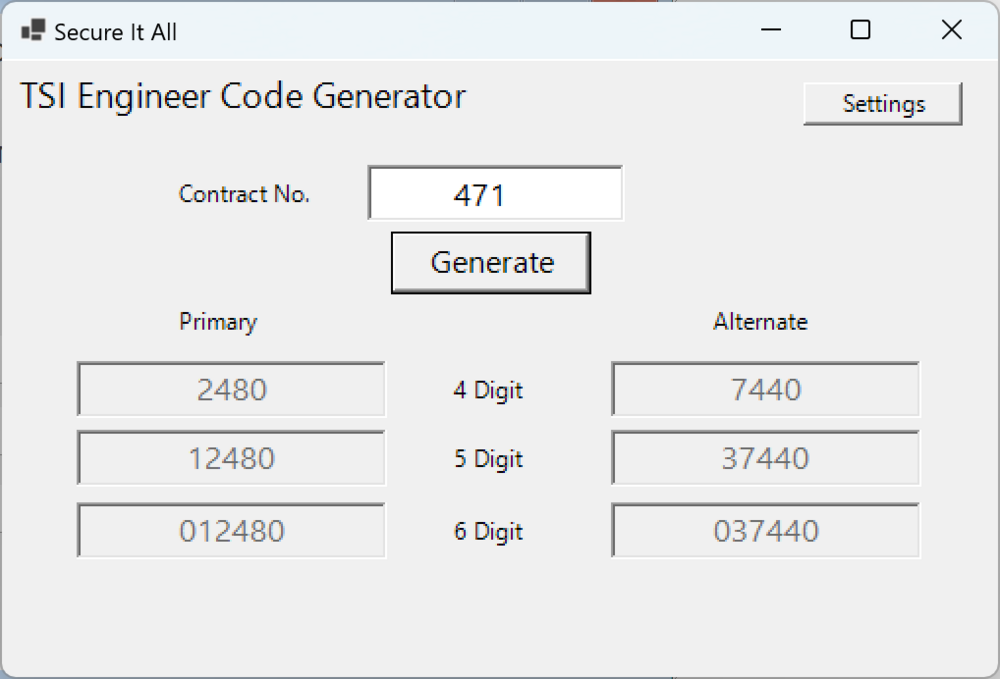Viewport: 1000px width, 679px height.
Task: Click the code 037440 in Alternate column
Action: tap(765, 531)
